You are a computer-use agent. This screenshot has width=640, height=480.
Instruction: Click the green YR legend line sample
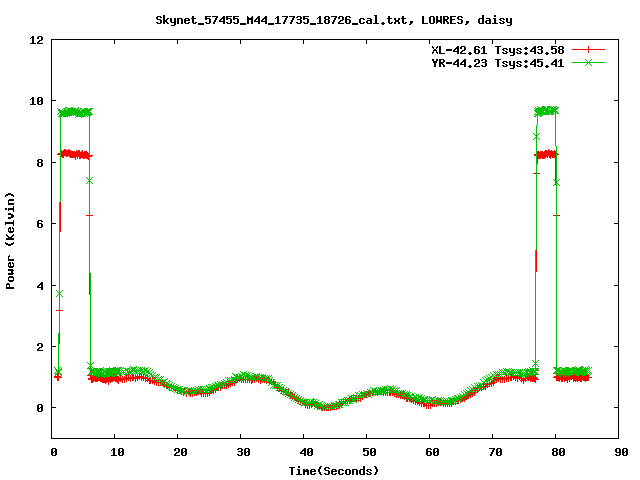pos(588,62)
